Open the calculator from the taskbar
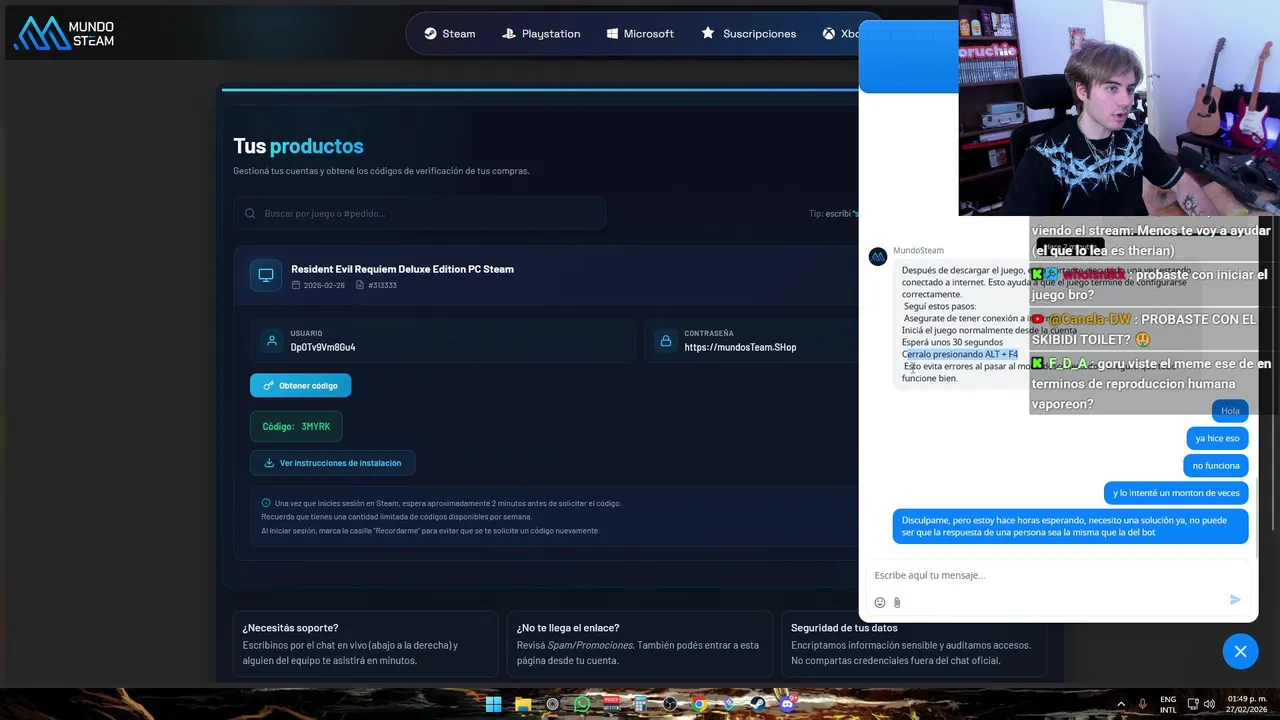The height and width of the screenshot is (720, 1280). 641,704
